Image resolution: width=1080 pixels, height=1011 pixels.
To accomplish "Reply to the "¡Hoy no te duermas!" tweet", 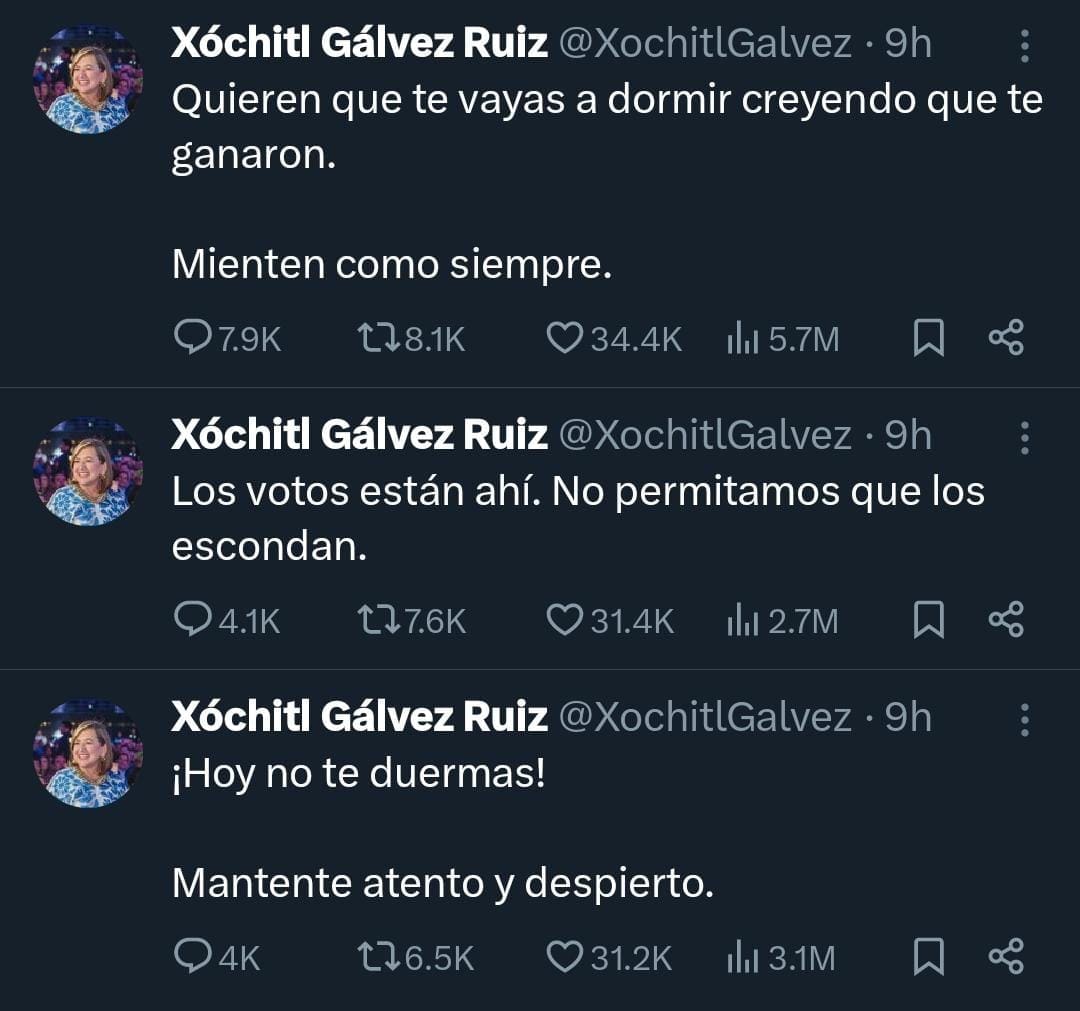I will [189, 959].
